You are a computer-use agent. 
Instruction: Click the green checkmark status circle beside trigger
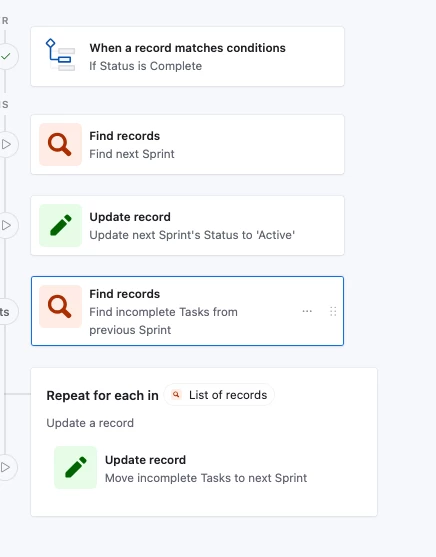coord(6,56)
